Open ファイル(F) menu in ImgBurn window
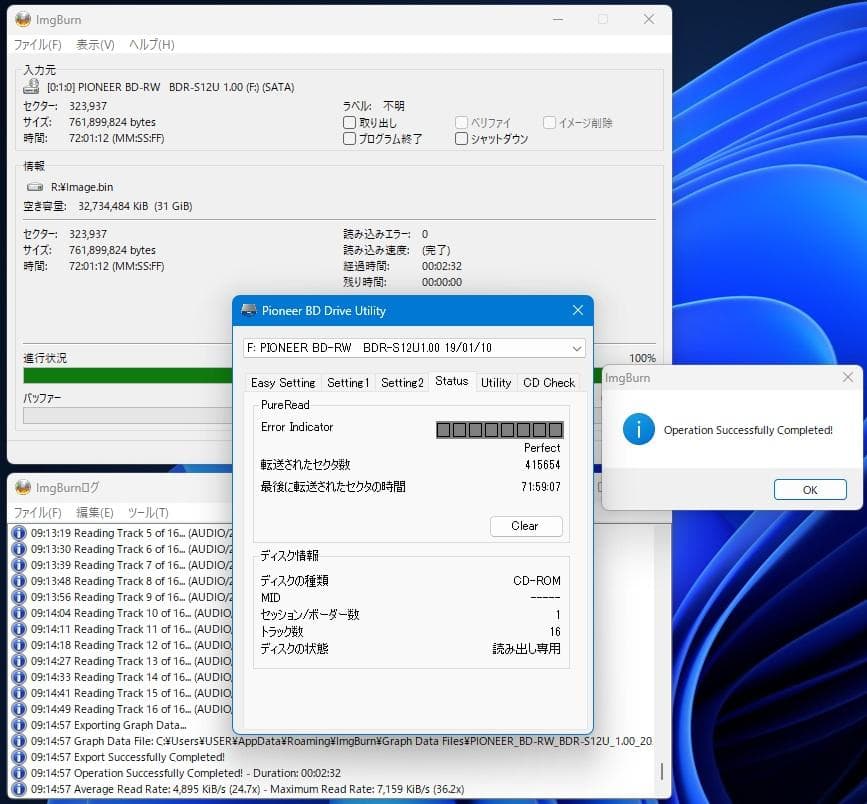 tap(38, 45)
